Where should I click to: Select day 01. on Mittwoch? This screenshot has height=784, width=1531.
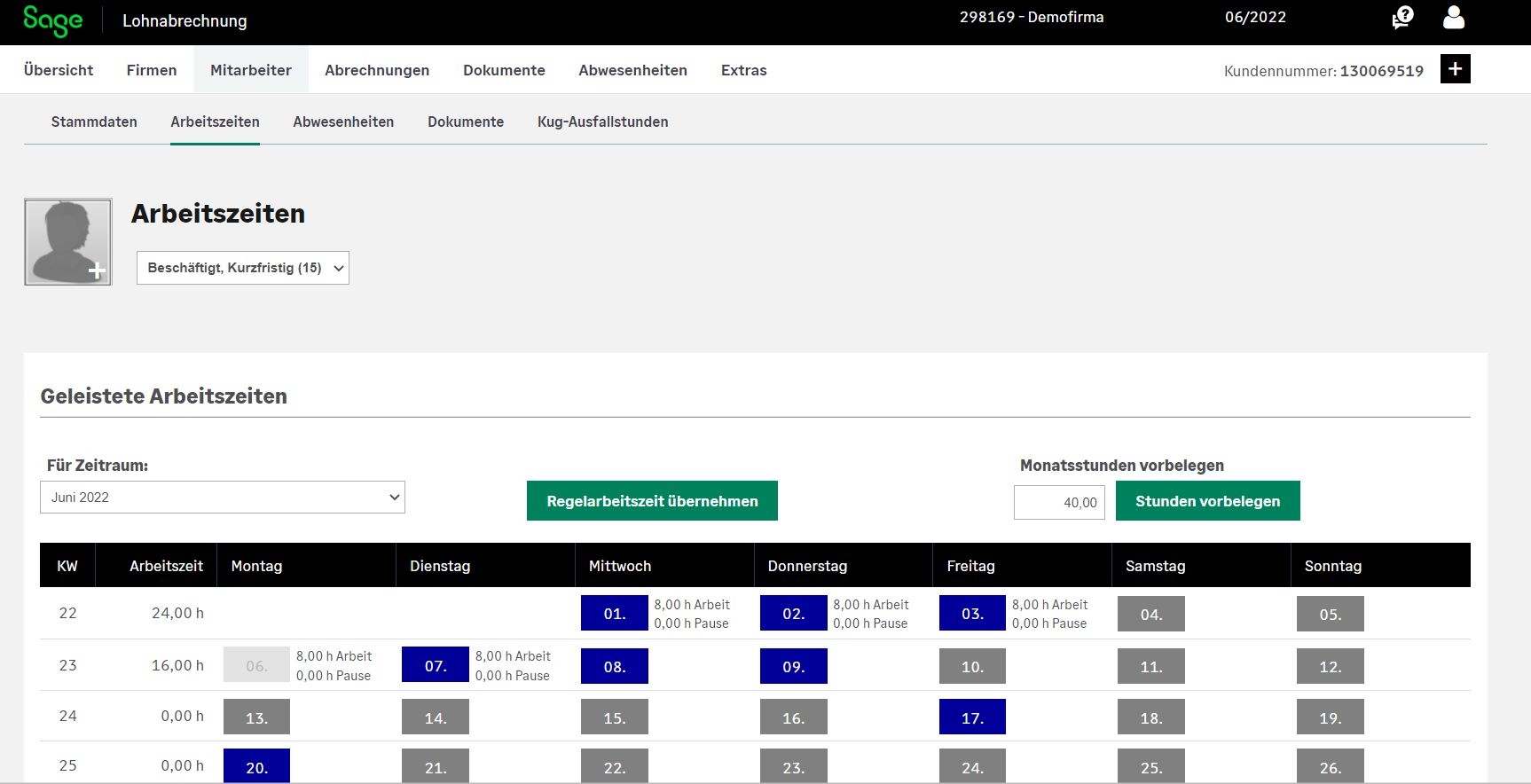tap(615, 614)
